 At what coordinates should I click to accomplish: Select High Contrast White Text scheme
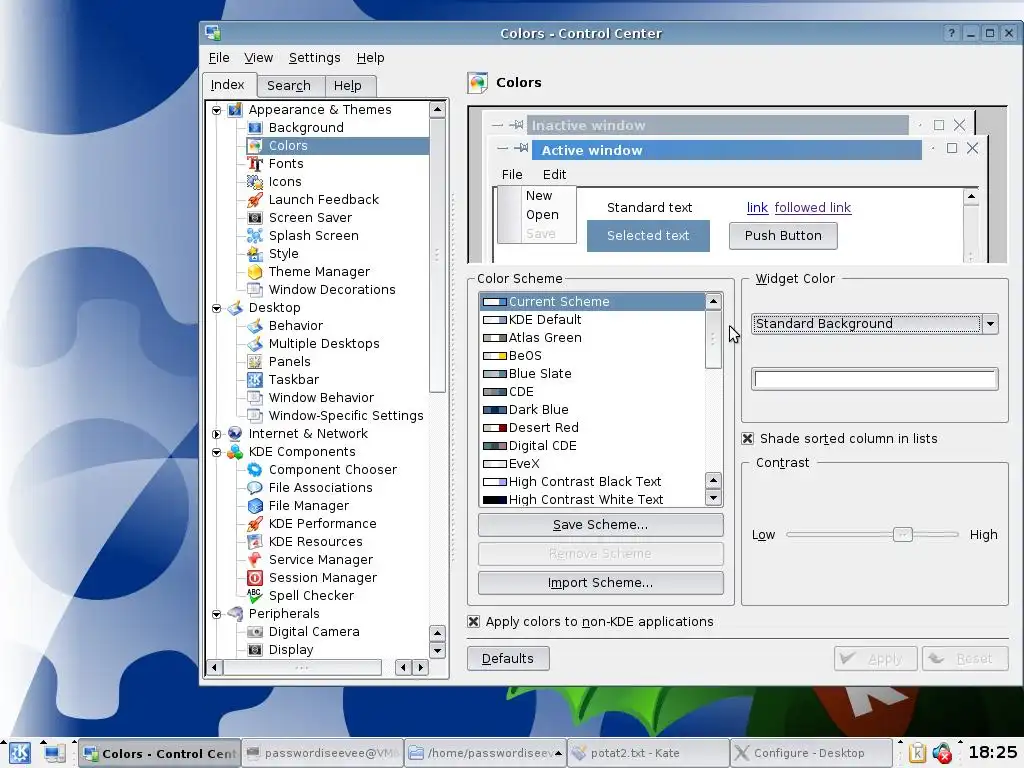click(593, 500)
